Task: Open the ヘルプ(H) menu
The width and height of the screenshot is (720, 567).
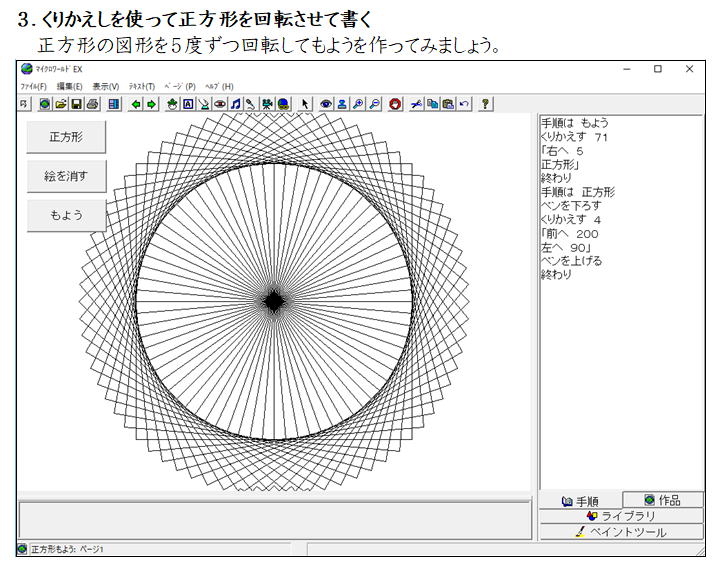Action: pos(219,86)
